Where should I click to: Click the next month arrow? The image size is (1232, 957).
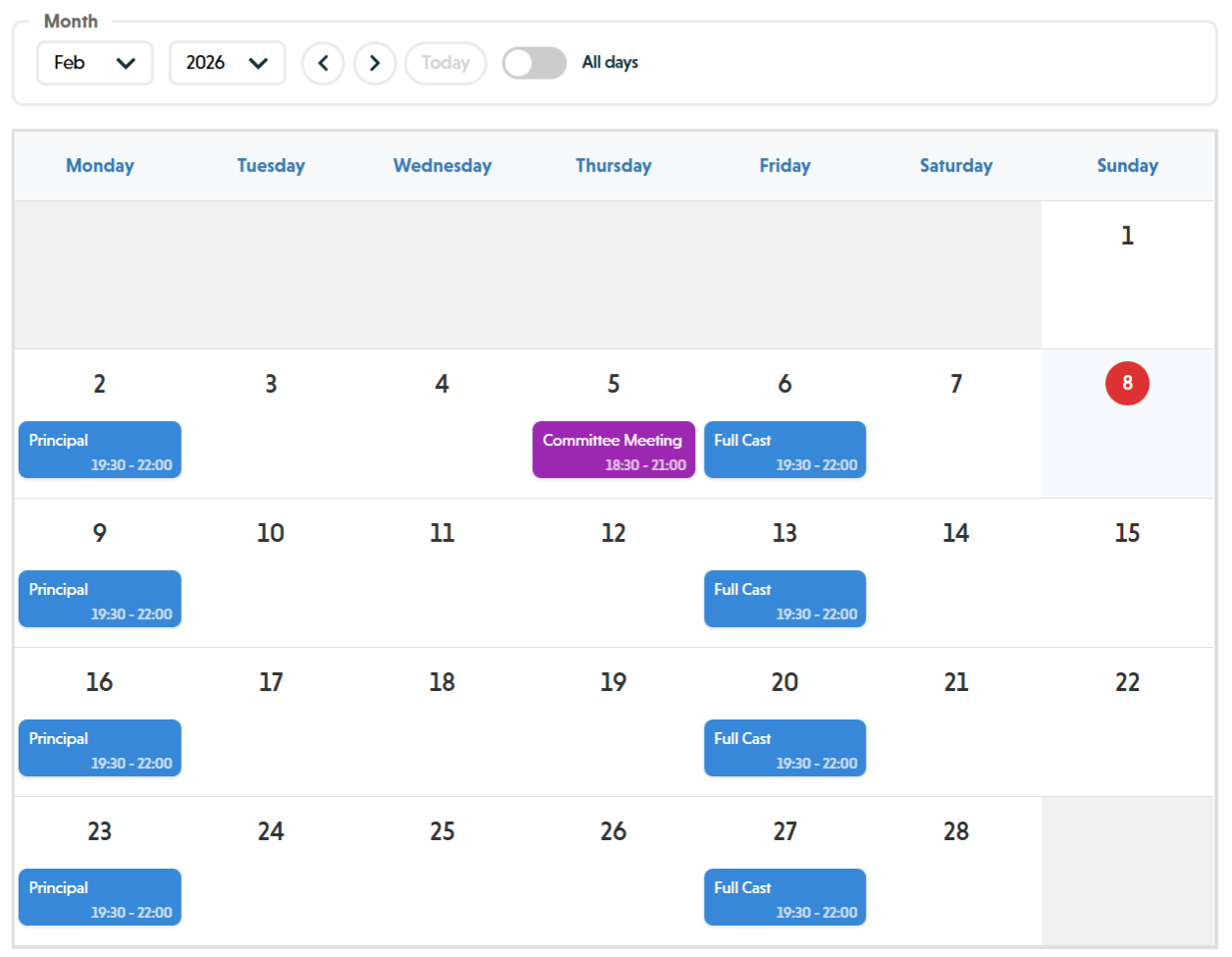tap(375, 63)
